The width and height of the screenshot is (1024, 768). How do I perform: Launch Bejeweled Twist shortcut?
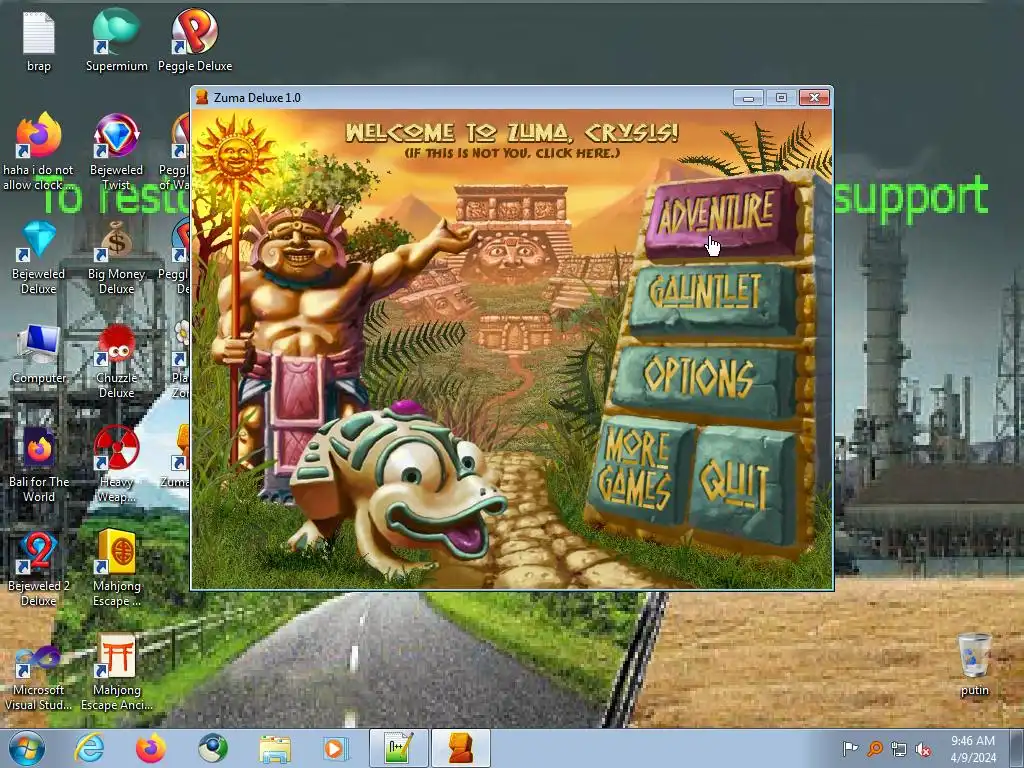pyautogui.click(x=116, y=152)
